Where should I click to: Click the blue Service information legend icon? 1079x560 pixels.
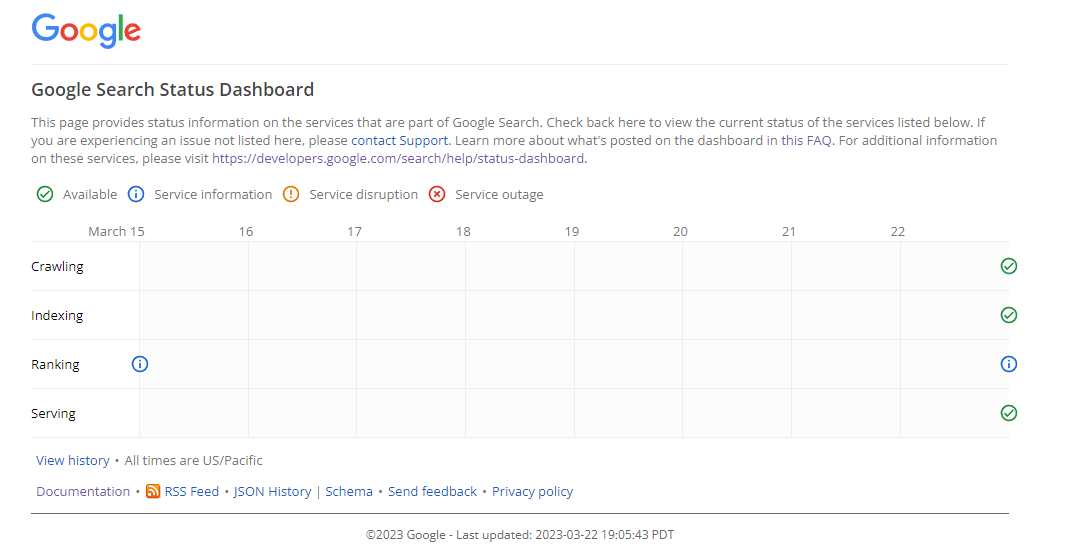[136, 194]
